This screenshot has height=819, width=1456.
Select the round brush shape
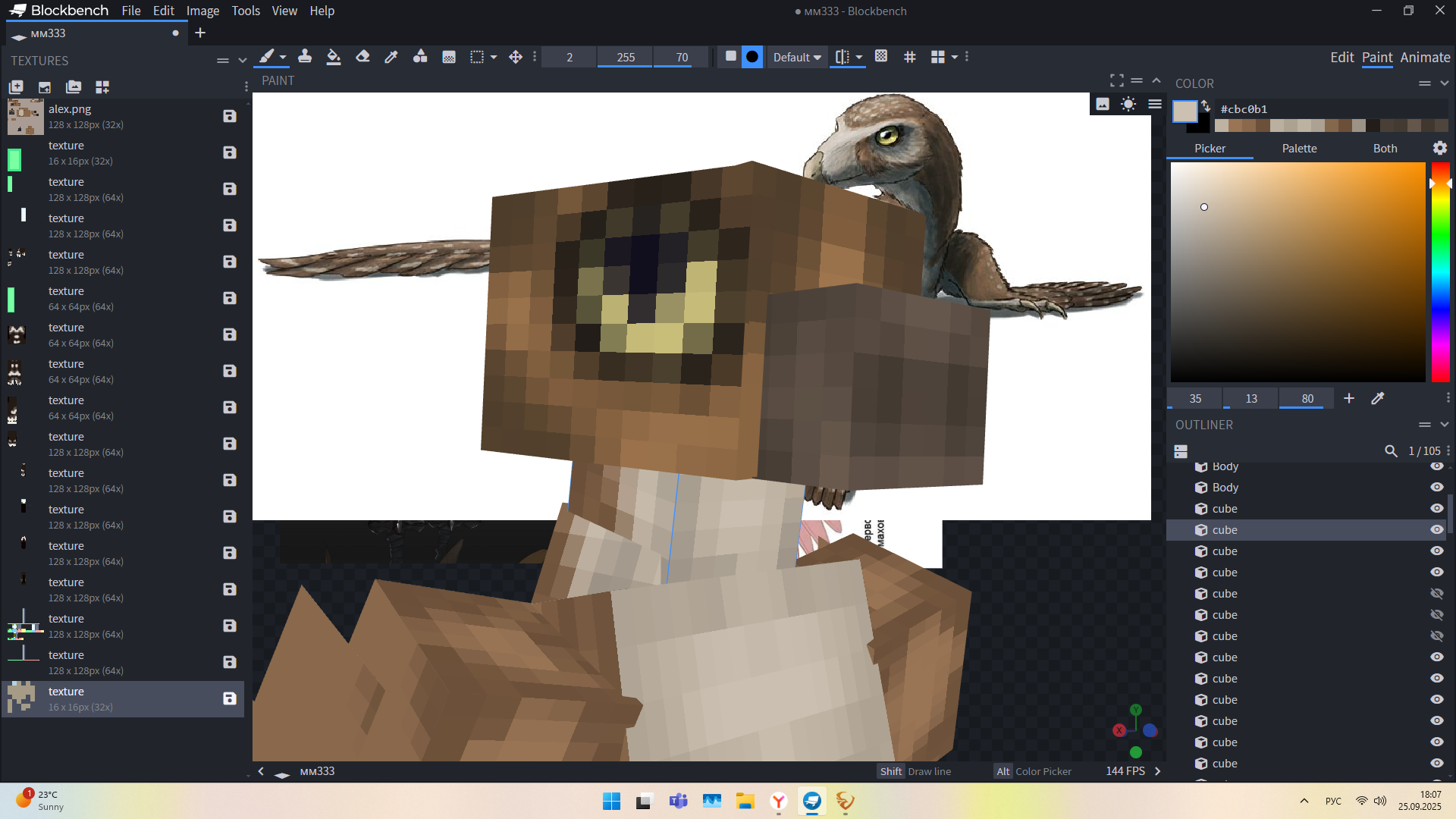coord(752,57)
